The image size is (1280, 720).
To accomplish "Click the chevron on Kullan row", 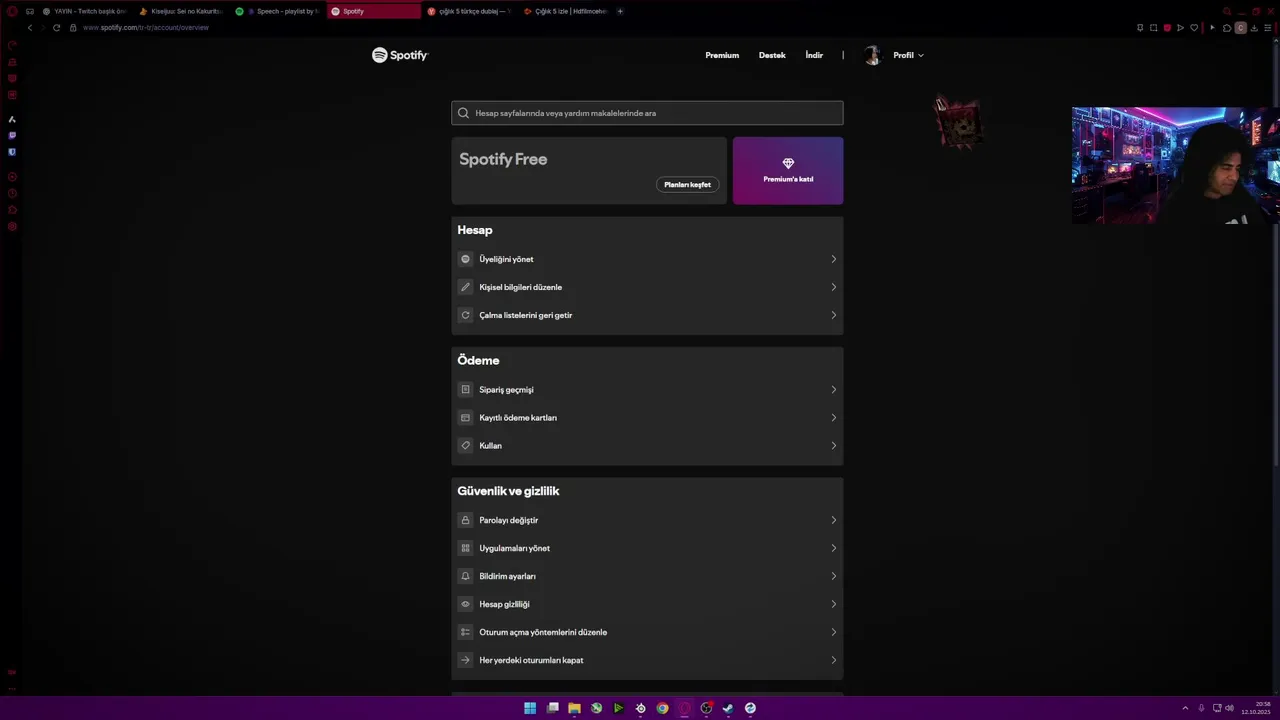I will (x=833, y=446).
